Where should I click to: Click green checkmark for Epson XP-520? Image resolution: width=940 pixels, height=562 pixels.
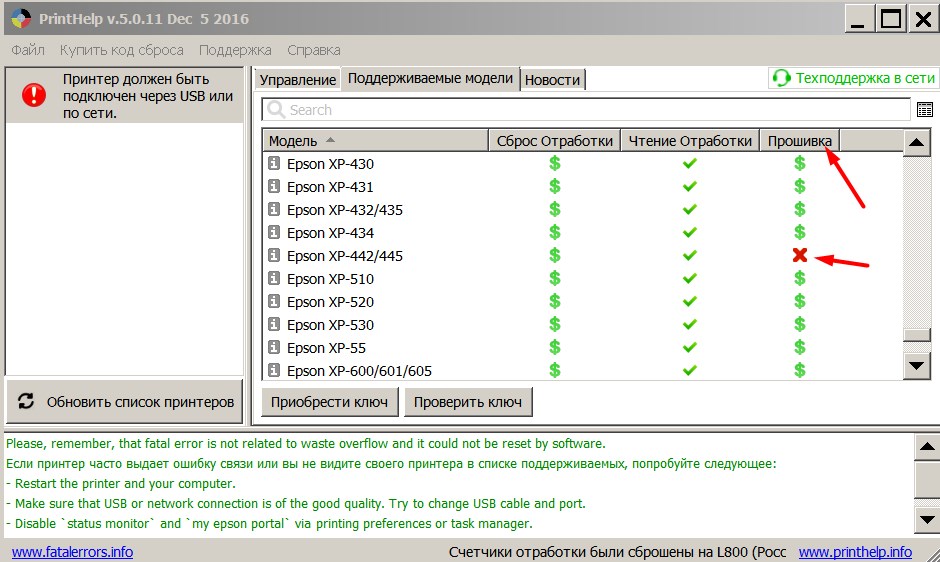click(x=689, y=302)
